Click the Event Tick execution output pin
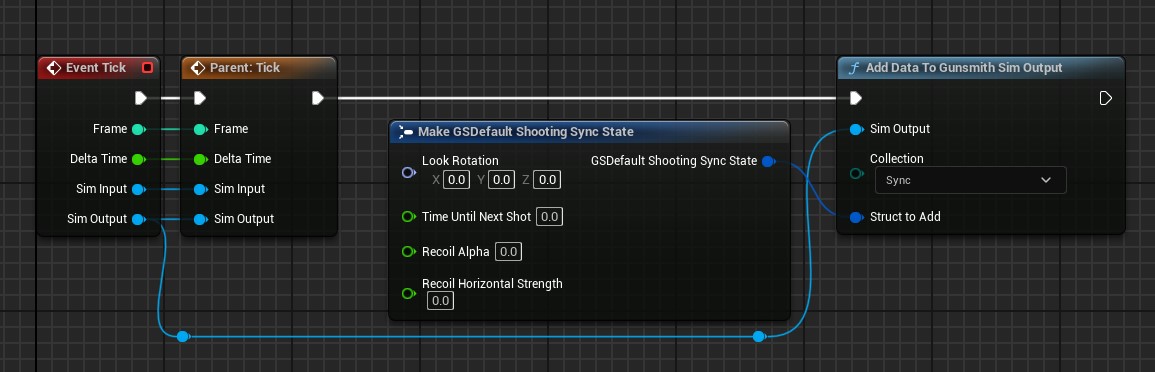 (x=141, y=98)
